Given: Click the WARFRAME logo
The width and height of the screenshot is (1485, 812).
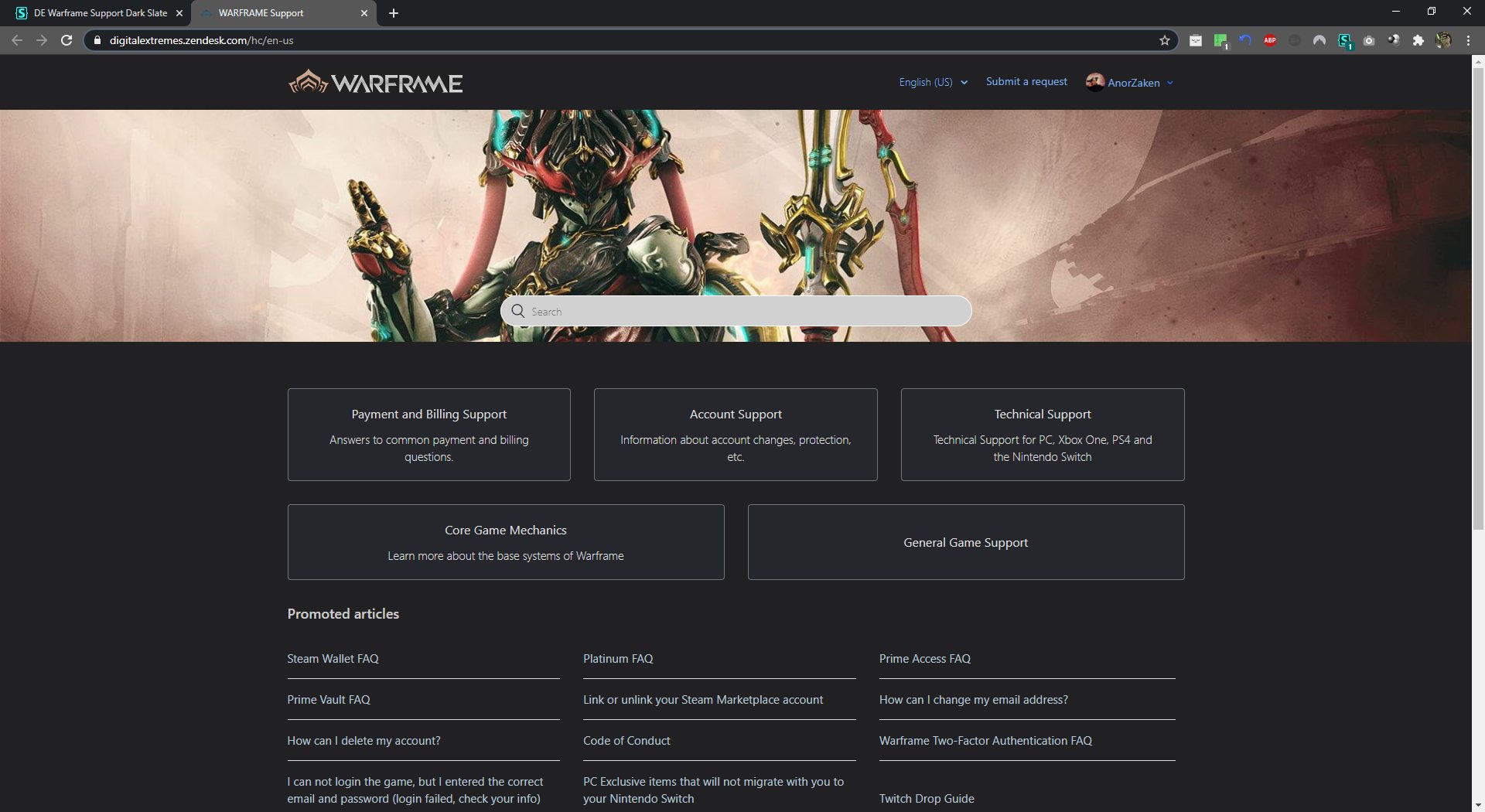Looking at the screenshot, I should pyautogui.click(x=375, y=82).
